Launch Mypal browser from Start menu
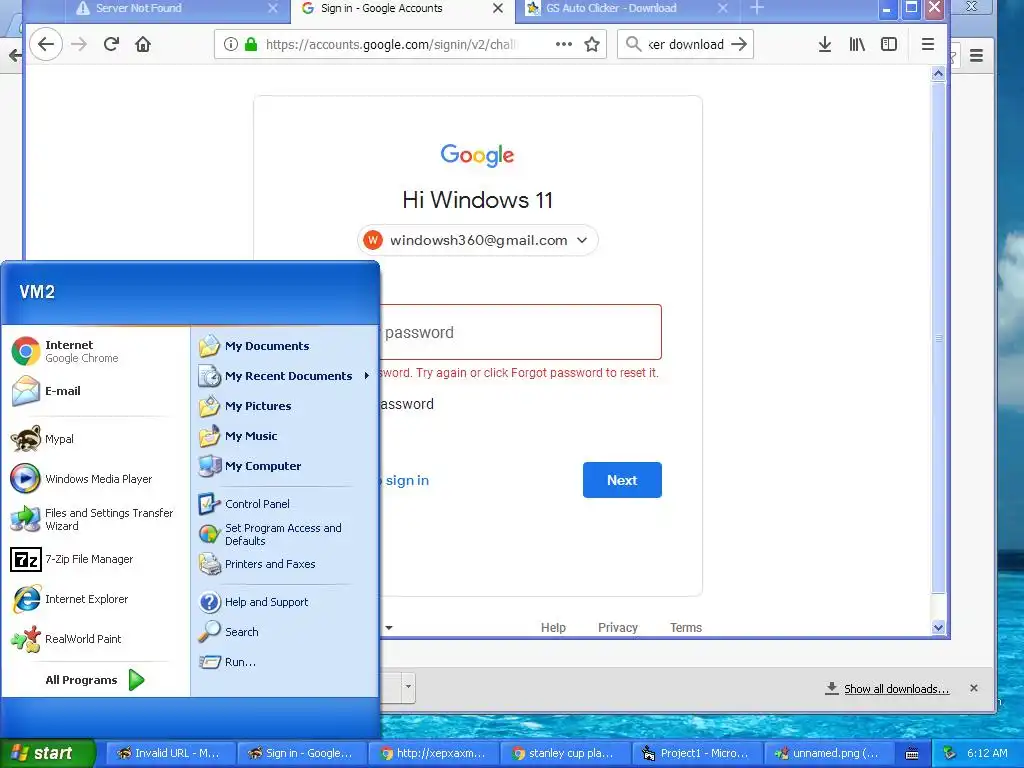Image resolution: width=1024 pixels, height=768 pixels. (x=95, y=439)
